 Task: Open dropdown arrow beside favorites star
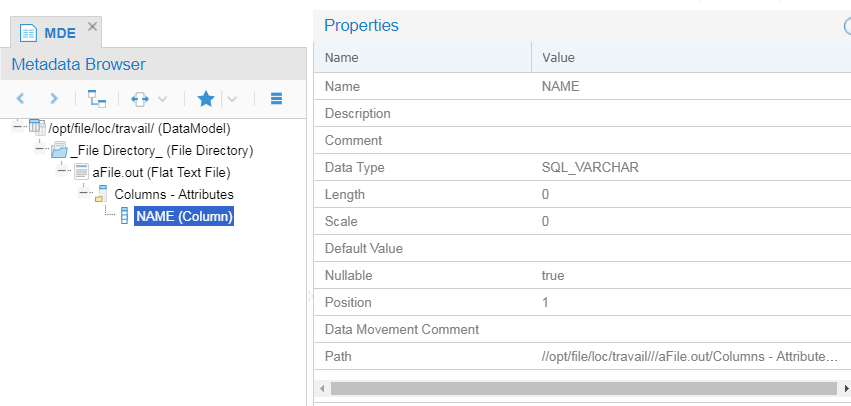[231, 99]
